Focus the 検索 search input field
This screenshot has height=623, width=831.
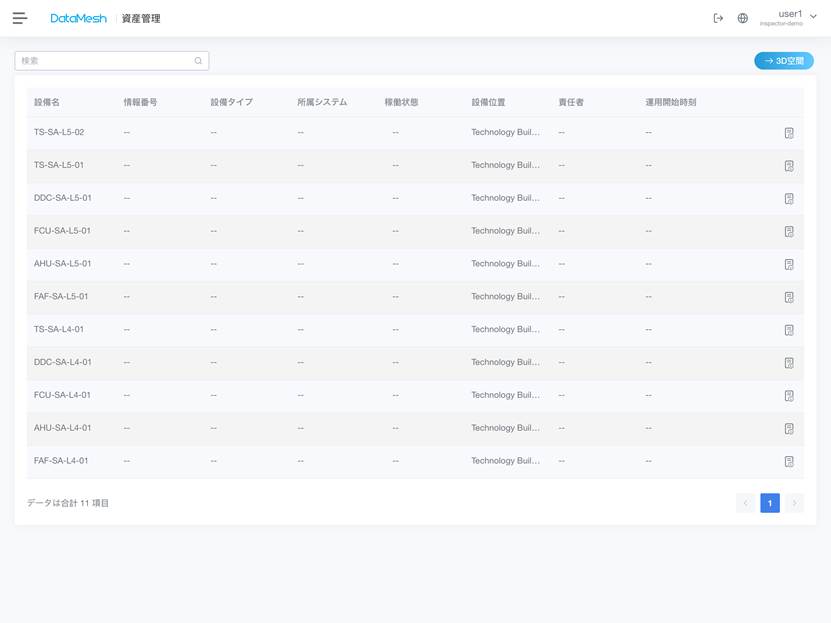[x=104, y=61]
